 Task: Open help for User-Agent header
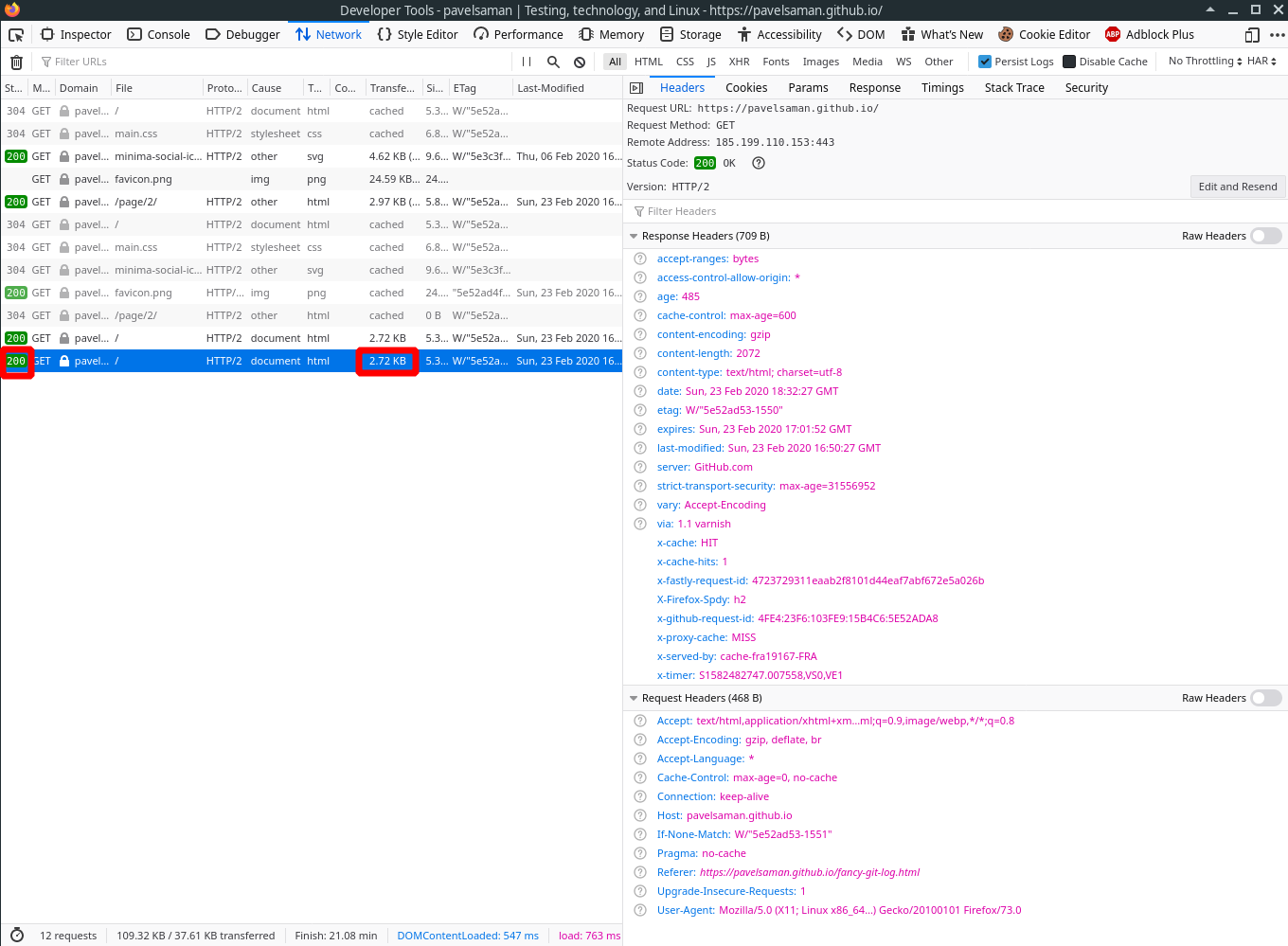coord(640,910)
